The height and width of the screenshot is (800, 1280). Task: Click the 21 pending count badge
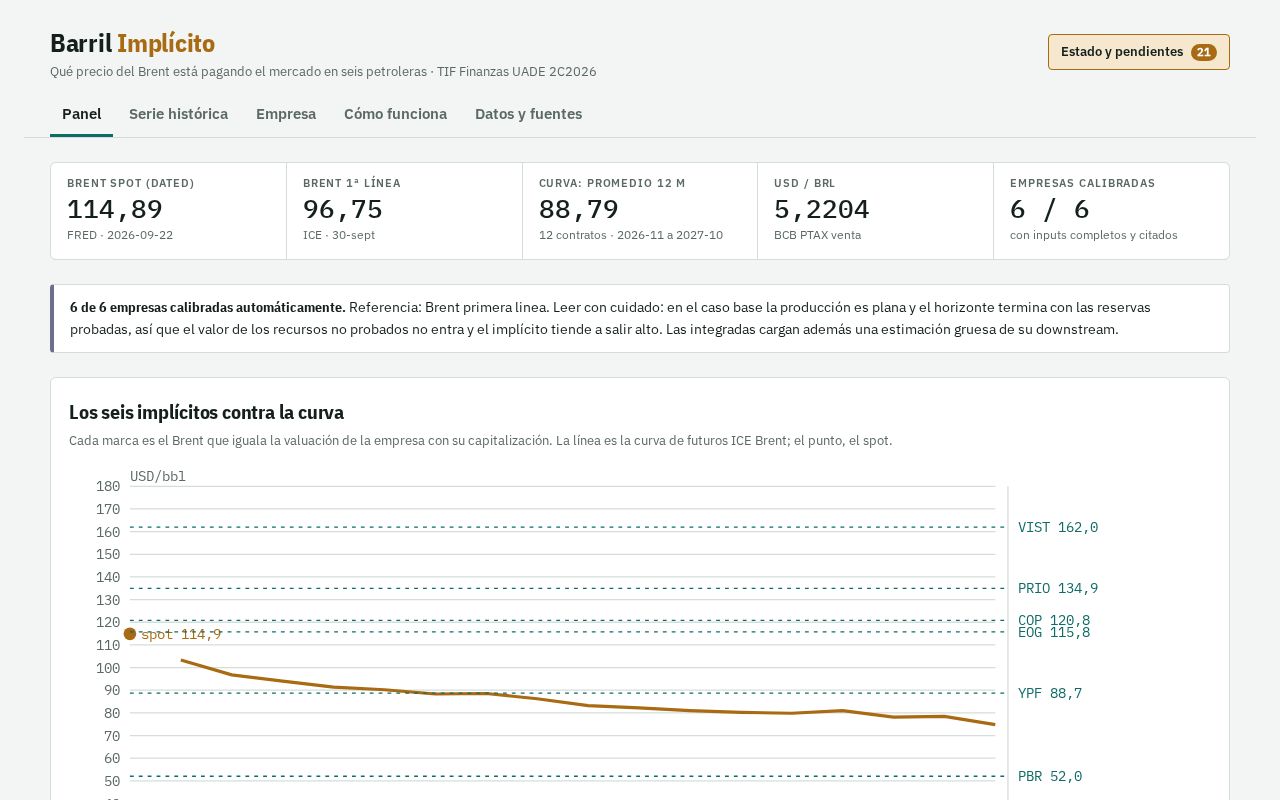tap(1204, 52)
